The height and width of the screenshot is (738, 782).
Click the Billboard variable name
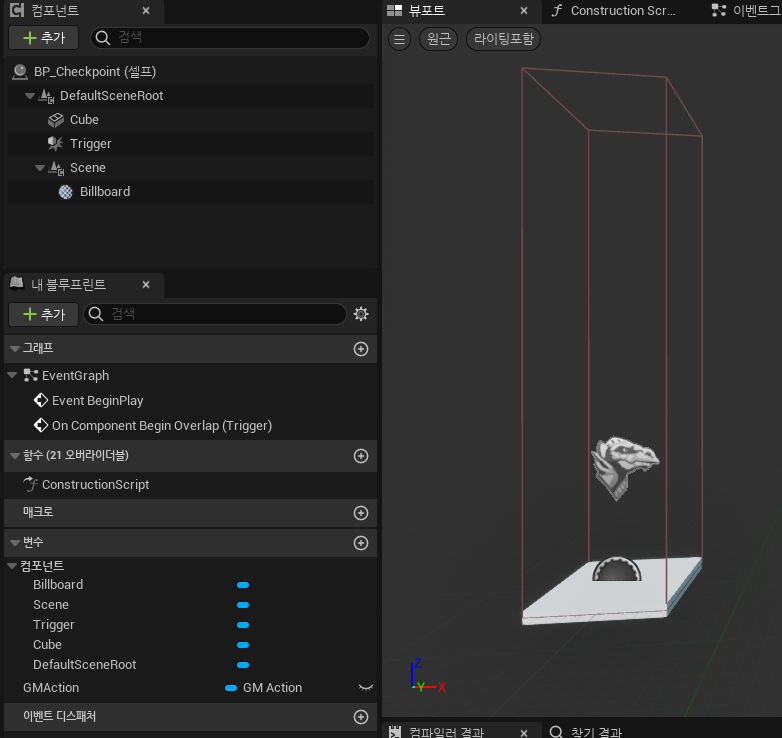(x=58, y=585)
